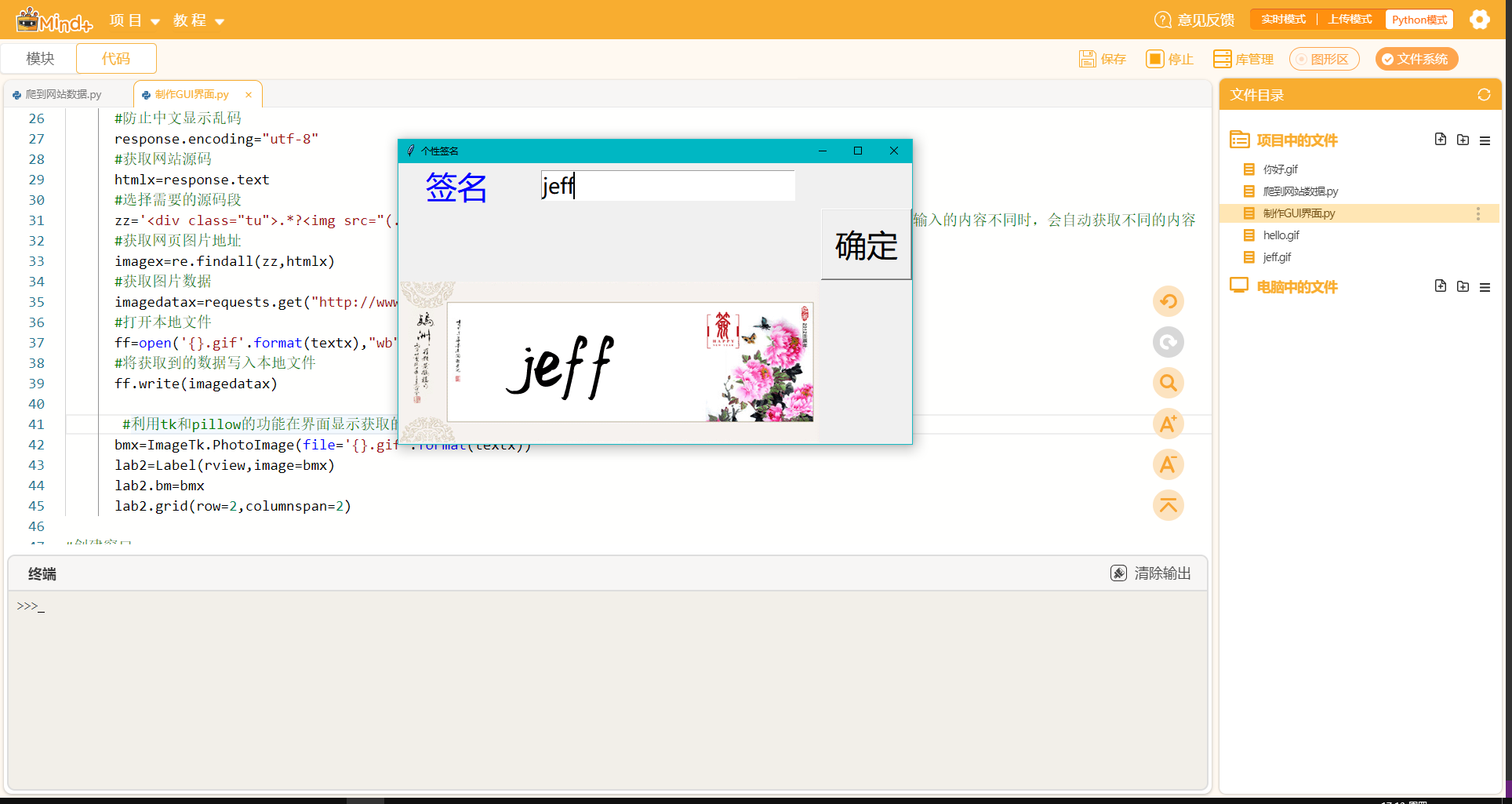
Task: Switch to 实时模式
Action: click(1283, 20)
